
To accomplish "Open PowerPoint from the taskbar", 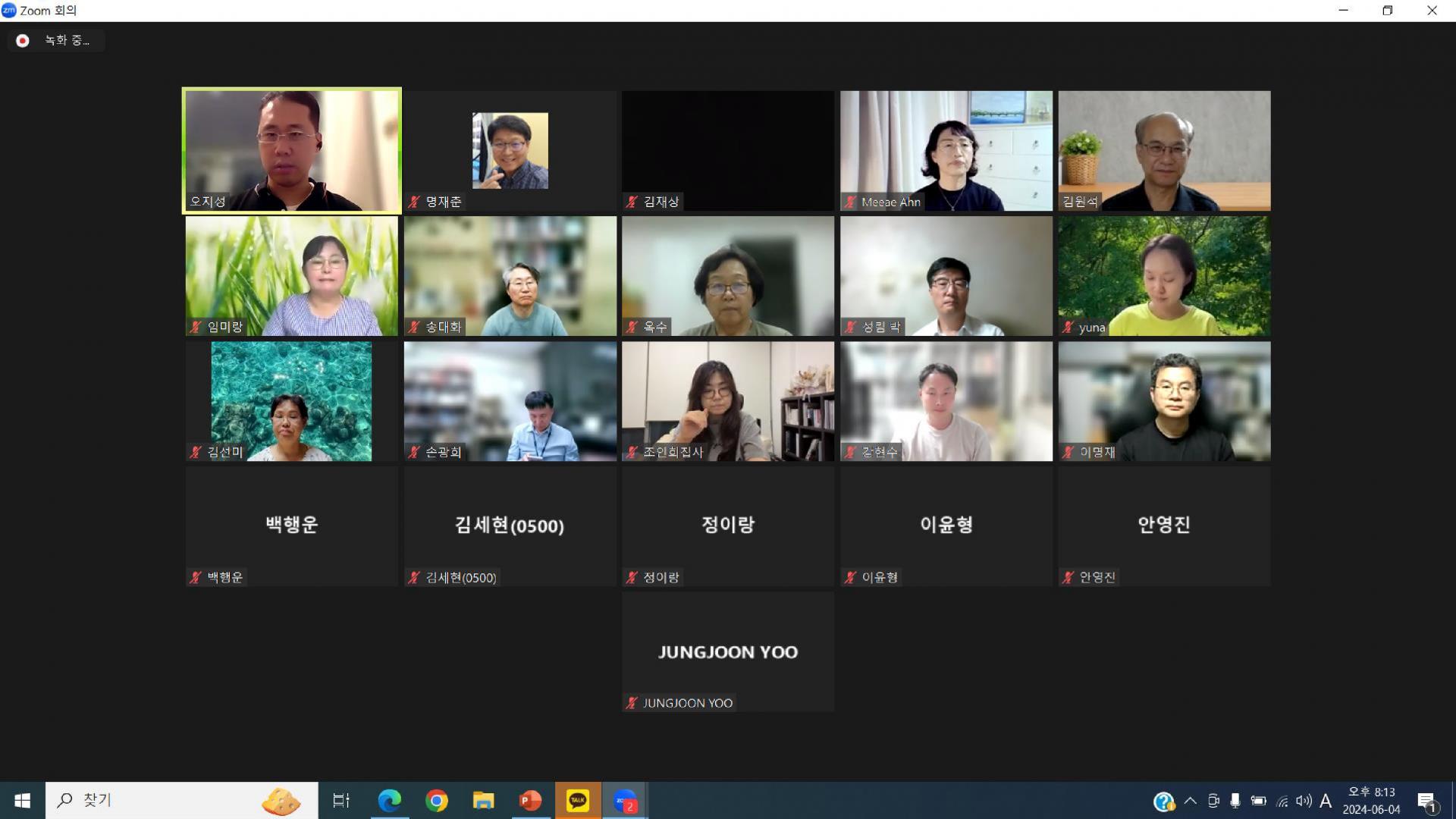I will point(530,800).
